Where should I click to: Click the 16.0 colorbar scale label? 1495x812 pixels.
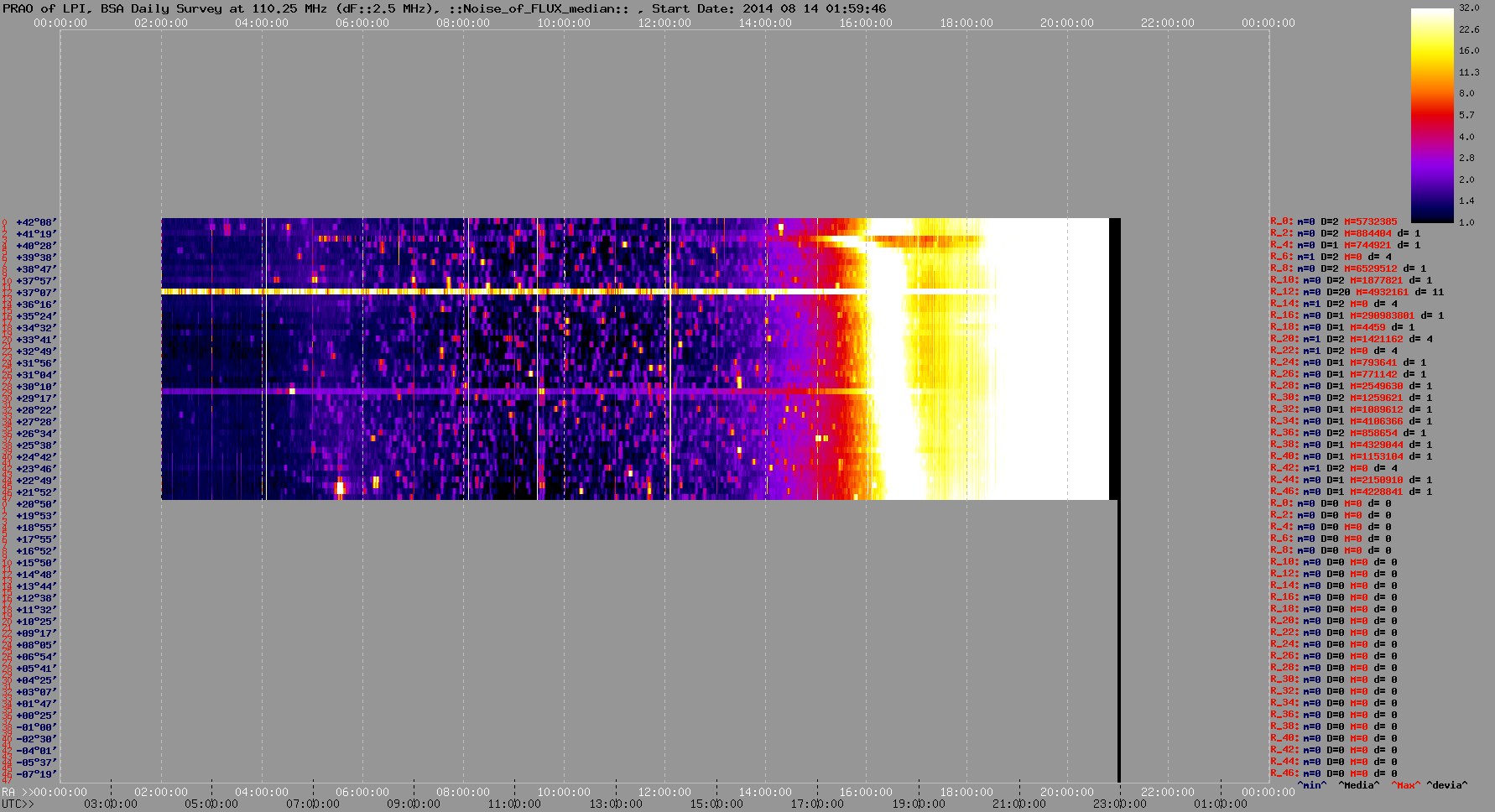click(x=1469, y=50)
